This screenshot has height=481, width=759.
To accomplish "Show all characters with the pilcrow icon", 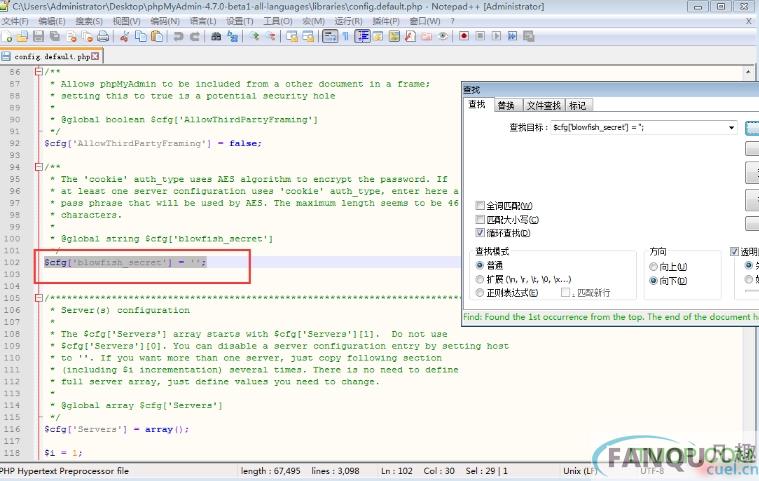I will pos(346,36).
